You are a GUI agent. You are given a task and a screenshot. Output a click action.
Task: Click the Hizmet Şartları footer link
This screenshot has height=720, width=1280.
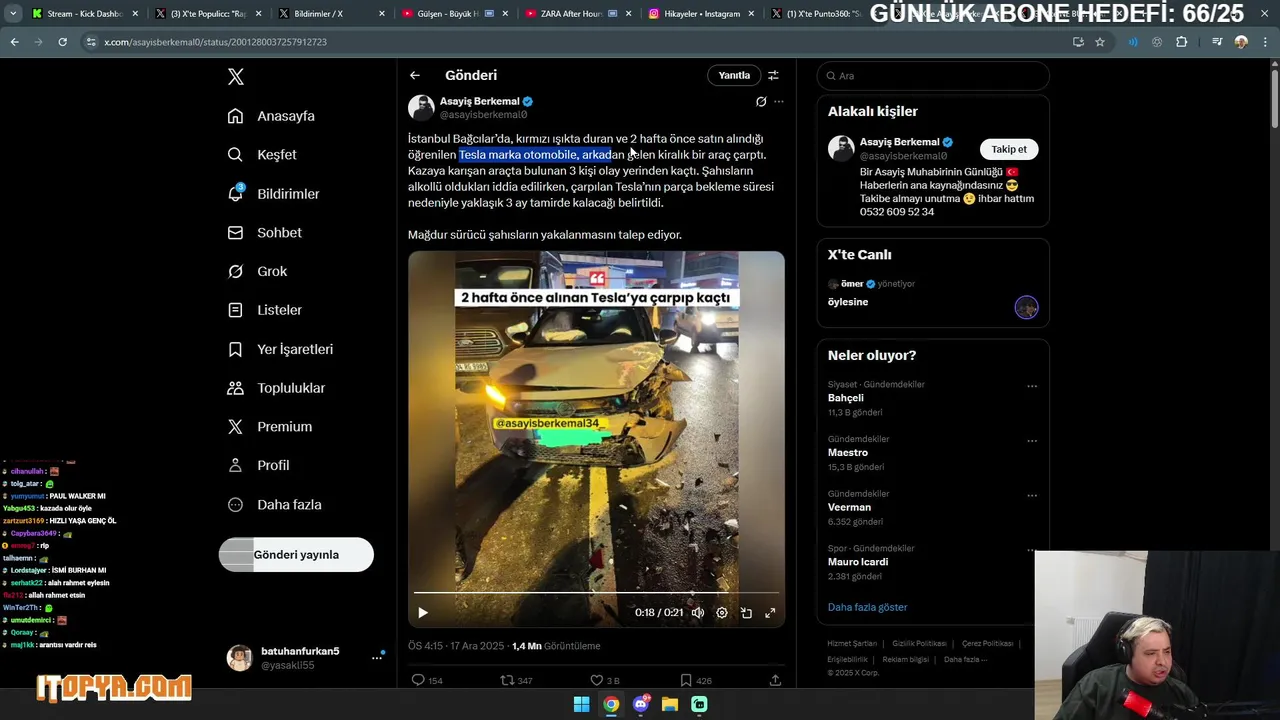point(852,643)
